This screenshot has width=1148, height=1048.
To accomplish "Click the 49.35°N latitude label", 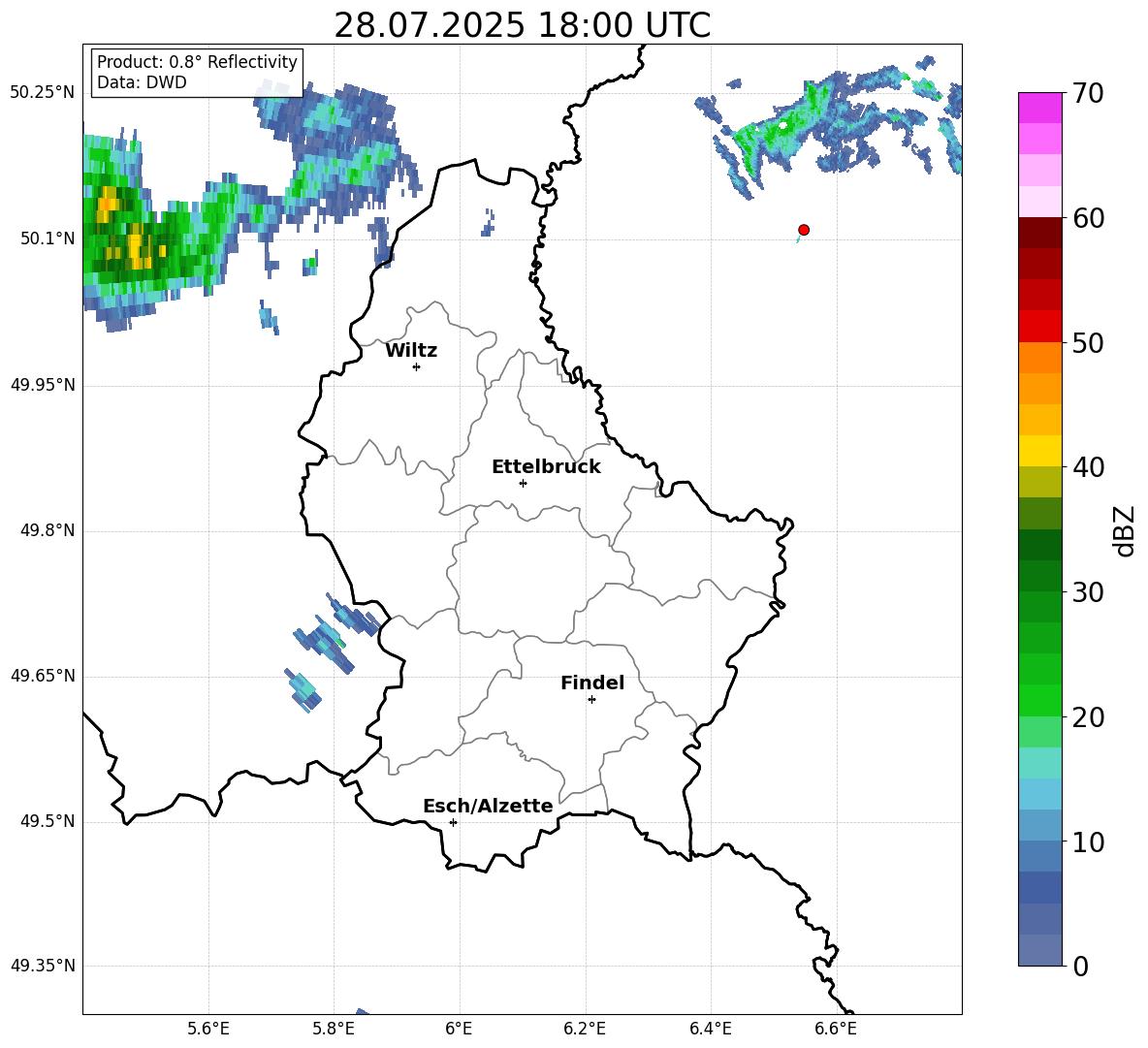I will (x=43, y=966).
